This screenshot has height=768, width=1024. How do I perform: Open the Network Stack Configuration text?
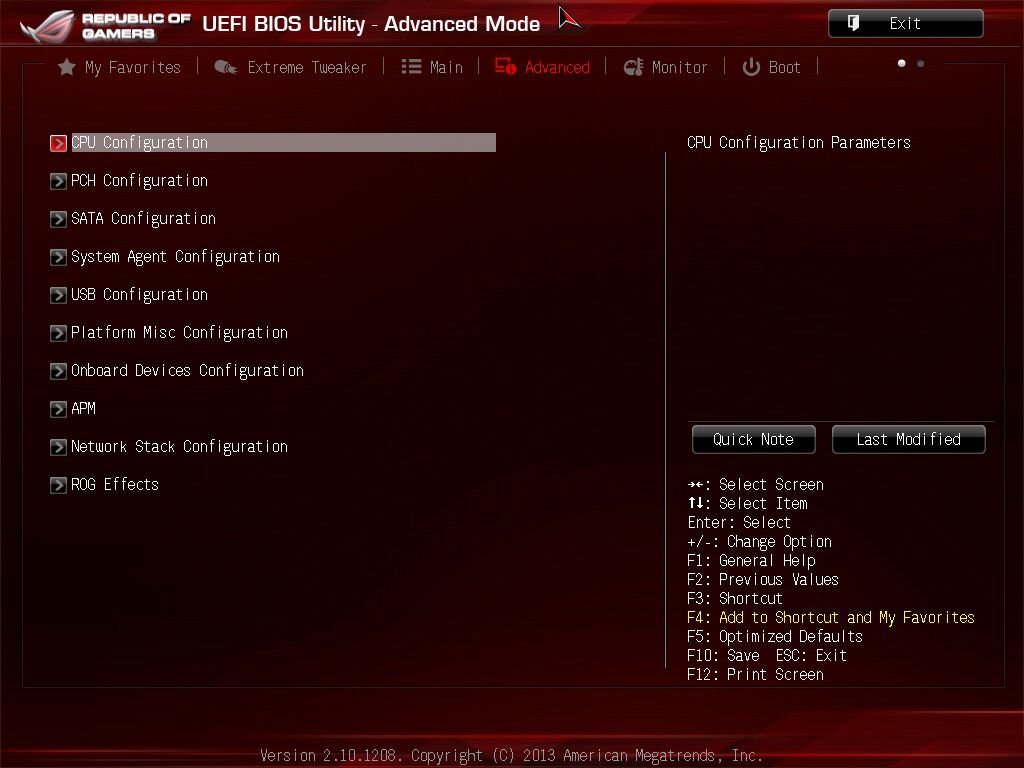(x=179, y=446)
